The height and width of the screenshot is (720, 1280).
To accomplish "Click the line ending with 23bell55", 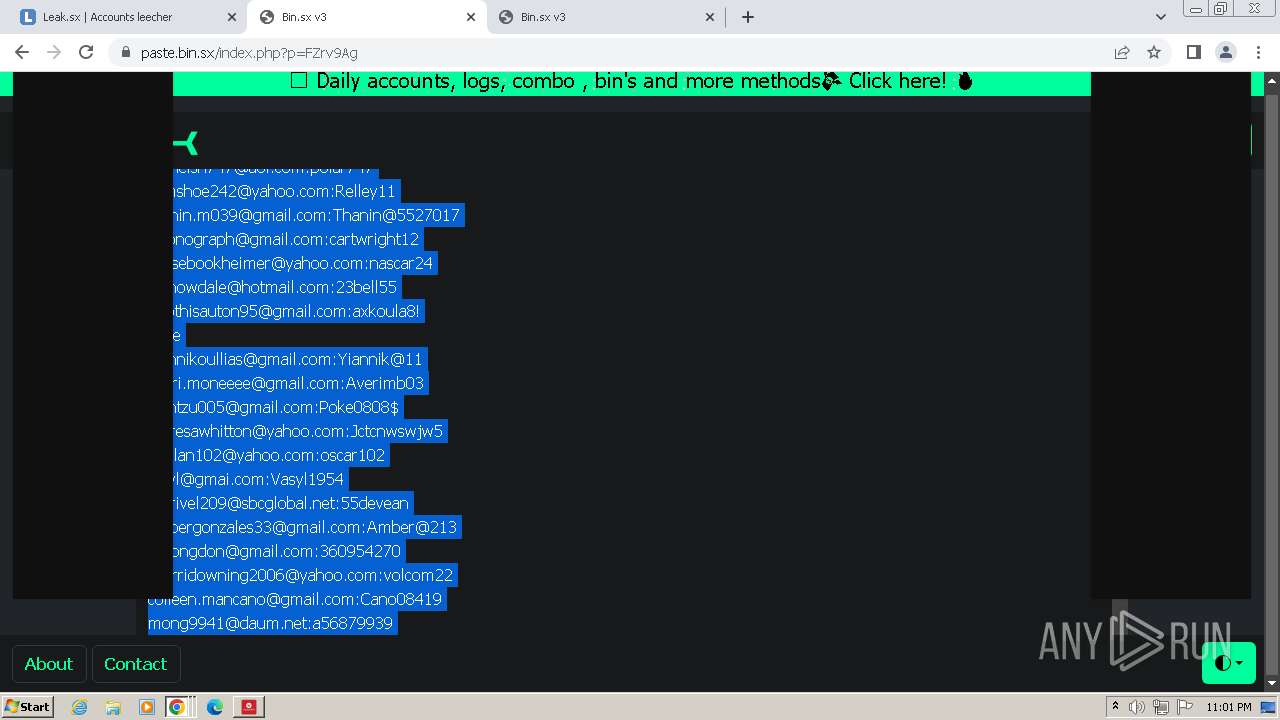I will tap(287, 287).
